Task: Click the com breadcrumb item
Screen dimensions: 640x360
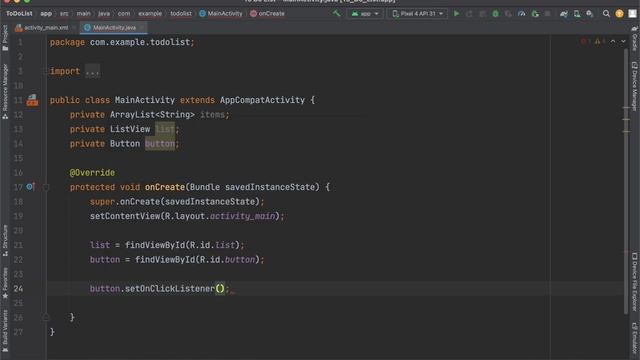Action: pyautogui.click(x=124, y=13)
